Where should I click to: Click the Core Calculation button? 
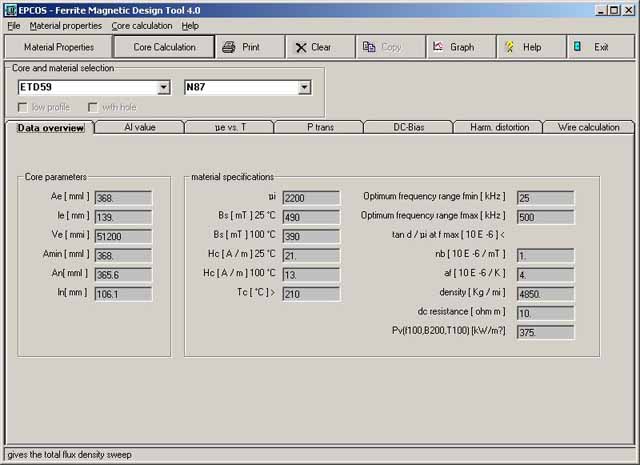164,47
